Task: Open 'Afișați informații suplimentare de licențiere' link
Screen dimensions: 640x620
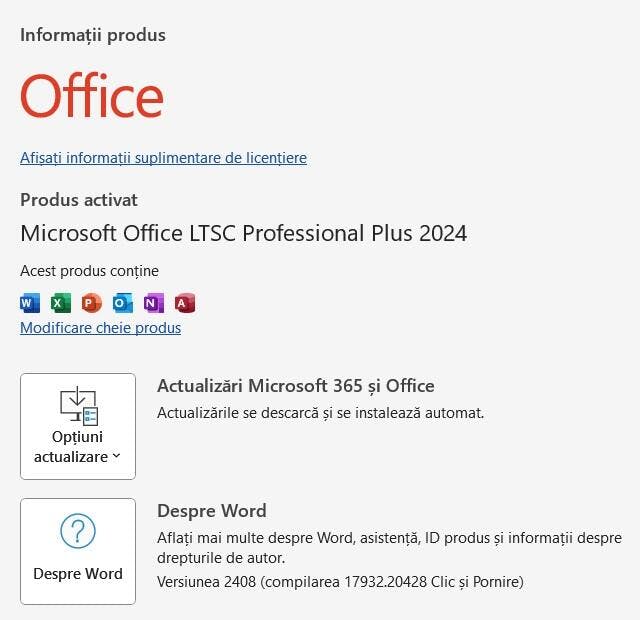Action: tap(163, 158)
